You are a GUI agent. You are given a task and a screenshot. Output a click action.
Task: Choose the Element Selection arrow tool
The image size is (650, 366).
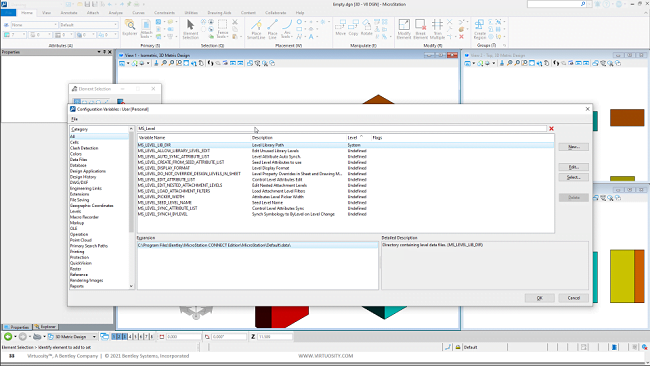click(x=190, y=29)
